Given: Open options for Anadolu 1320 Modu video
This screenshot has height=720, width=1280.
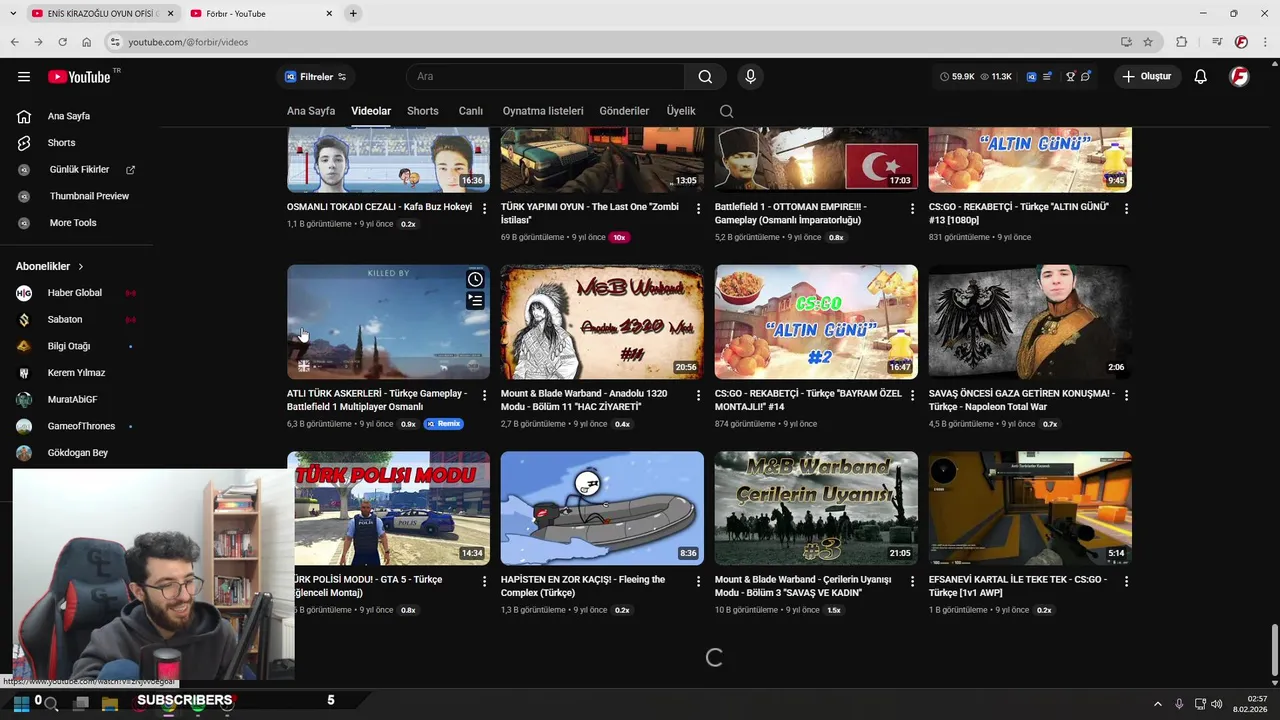Looking at the screenshot, I should (698, 396).
